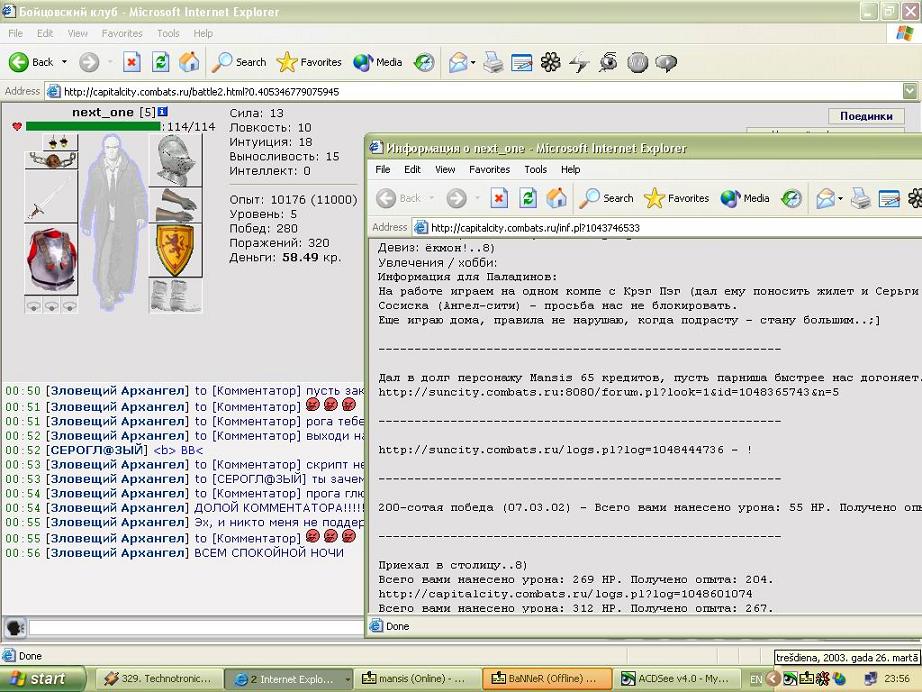The width and height of the screenshot is (922, 692).
Task: Expand Mail dropdown in information window toolbar
Action: (840, 198)
